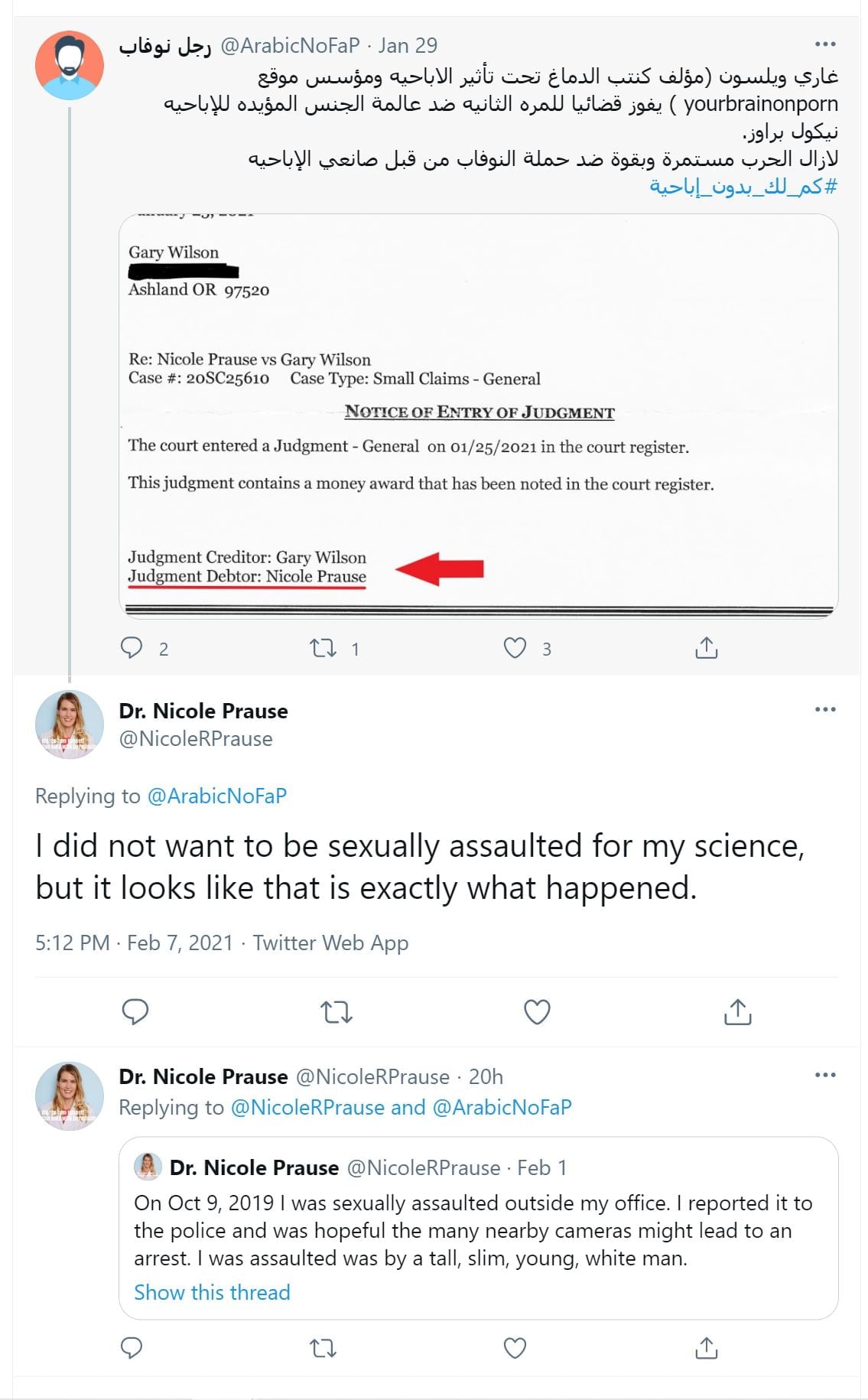Retweet the 20h Nicole Prause reply

click(323, 1348)
